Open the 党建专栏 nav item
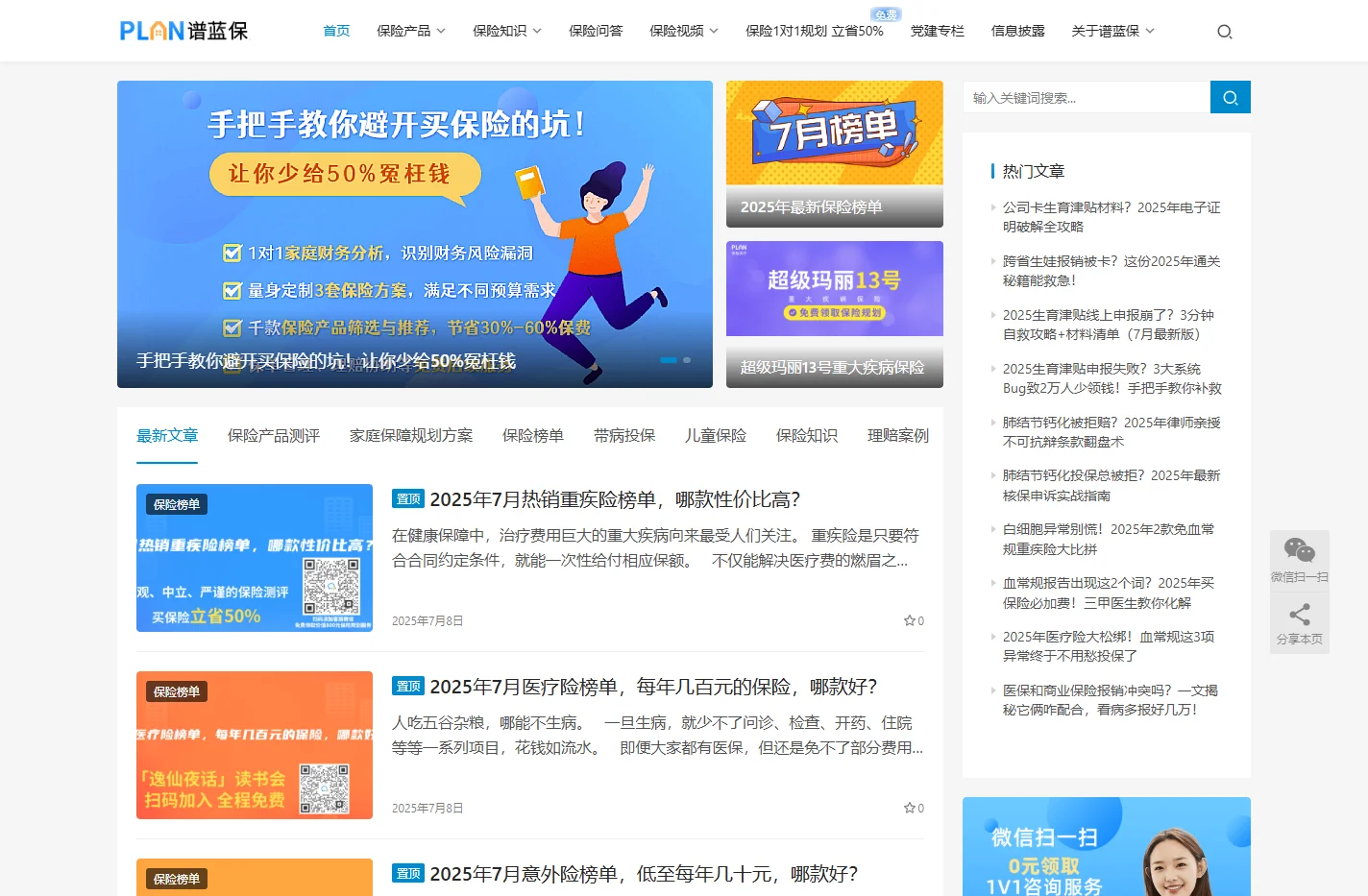 coord(938,31)
